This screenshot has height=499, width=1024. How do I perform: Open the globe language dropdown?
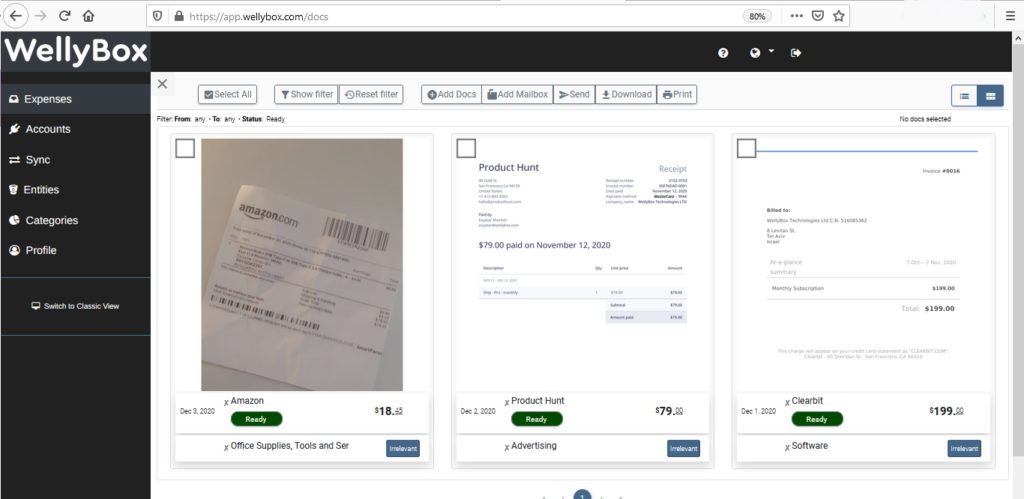click(761, 52)
